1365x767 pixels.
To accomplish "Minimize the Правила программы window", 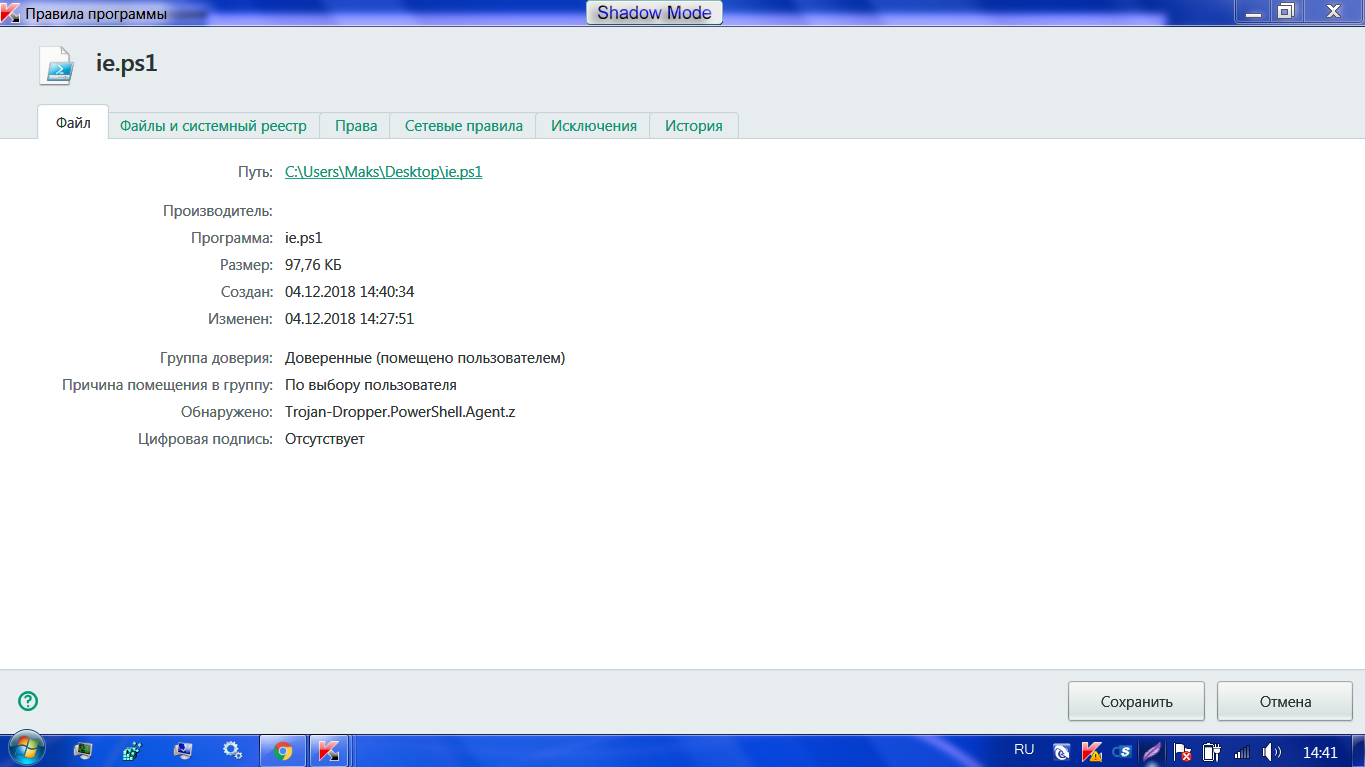I will pyautogui.click(x=1251, y=11).
